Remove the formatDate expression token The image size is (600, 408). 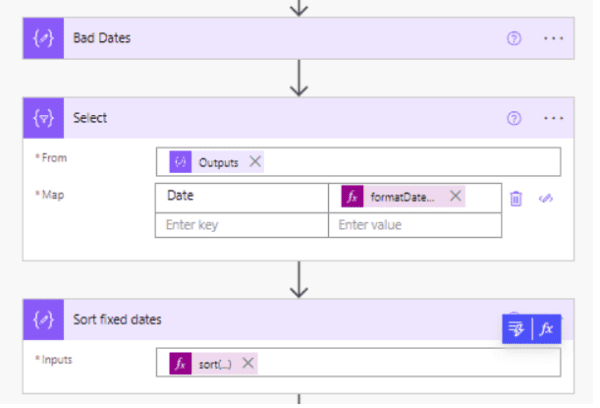point(456,197)
